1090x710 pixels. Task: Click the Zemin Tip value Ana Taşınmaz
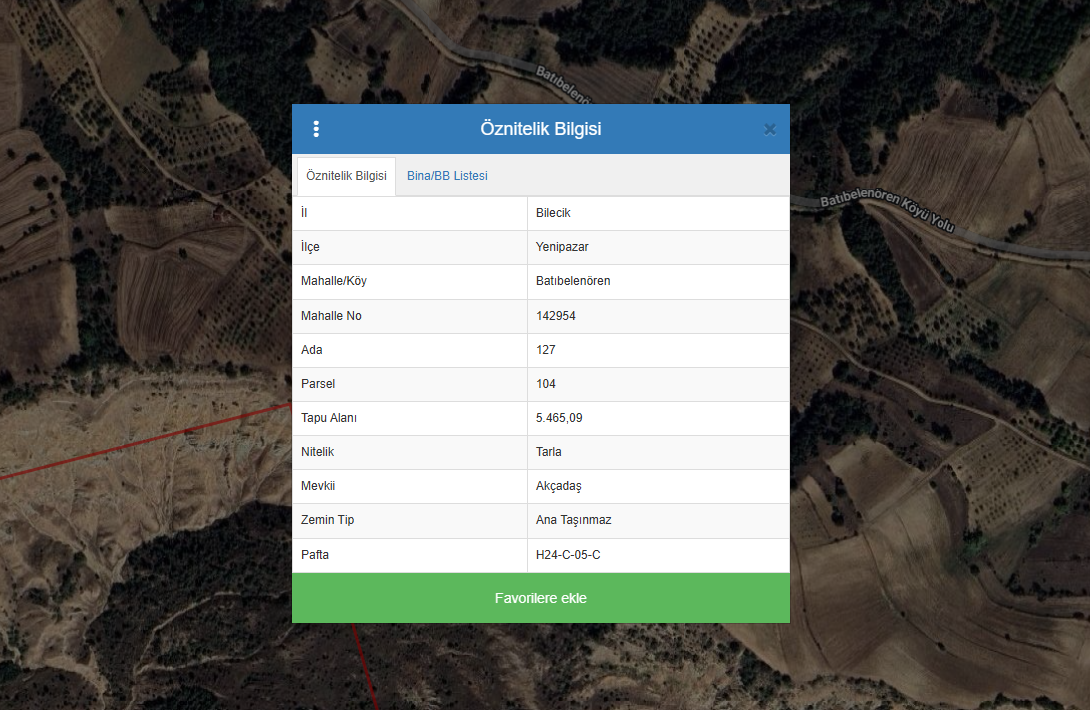point(573,520)
